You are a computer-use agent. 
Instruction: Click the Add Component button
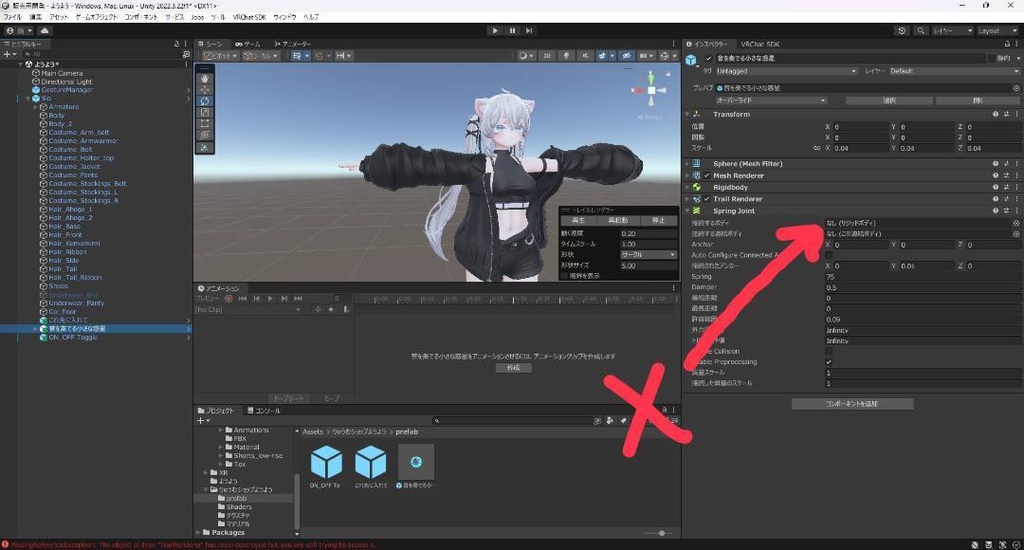(x=852, y=404)
